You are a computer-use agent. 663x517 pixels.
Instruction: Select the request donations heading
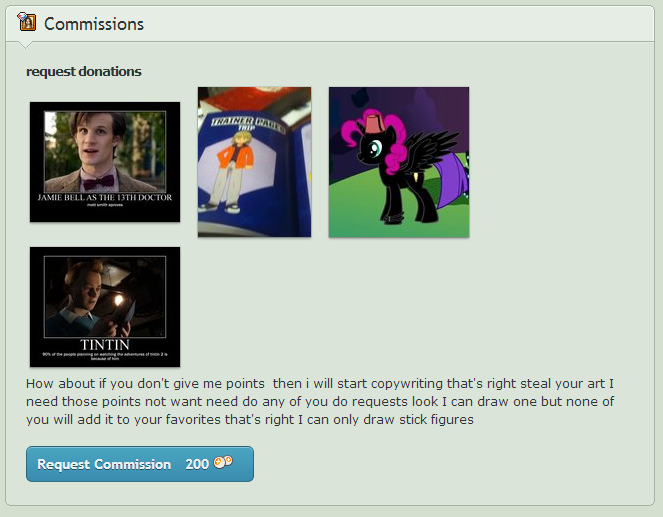[84, 71]
